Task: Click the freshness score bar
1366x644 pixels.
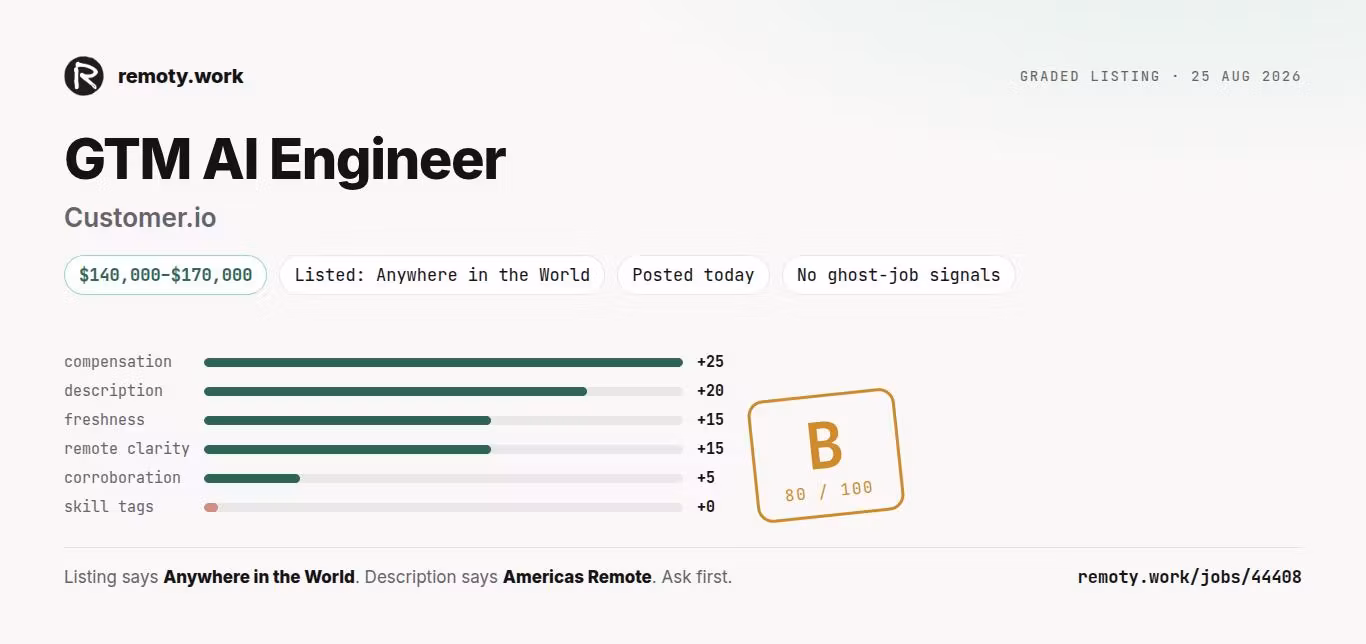Action: tap(443, 420)
